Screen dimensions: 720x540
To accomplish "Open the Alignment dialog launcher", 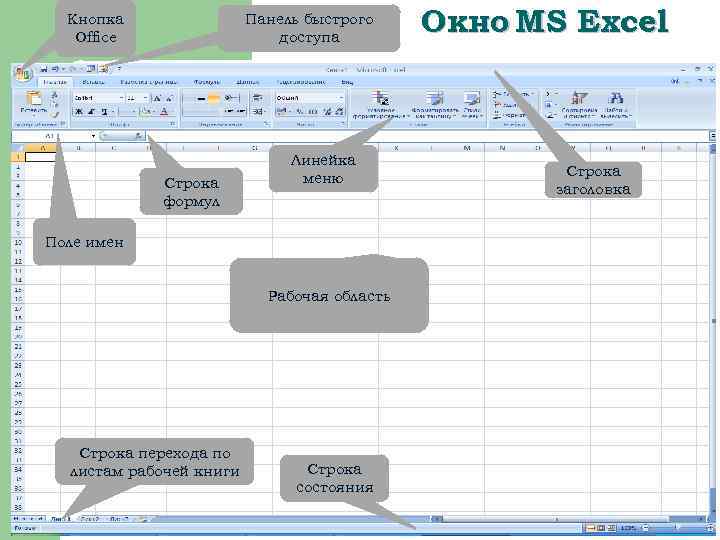I will tap(267, 124).
